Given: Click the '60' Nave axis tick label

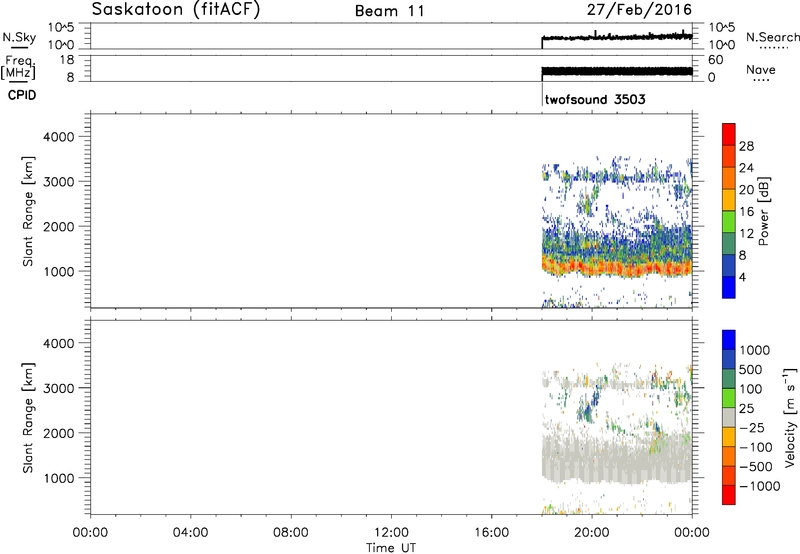Looking at the screenshot, I should pyautogui.click(x=715, y=60).
